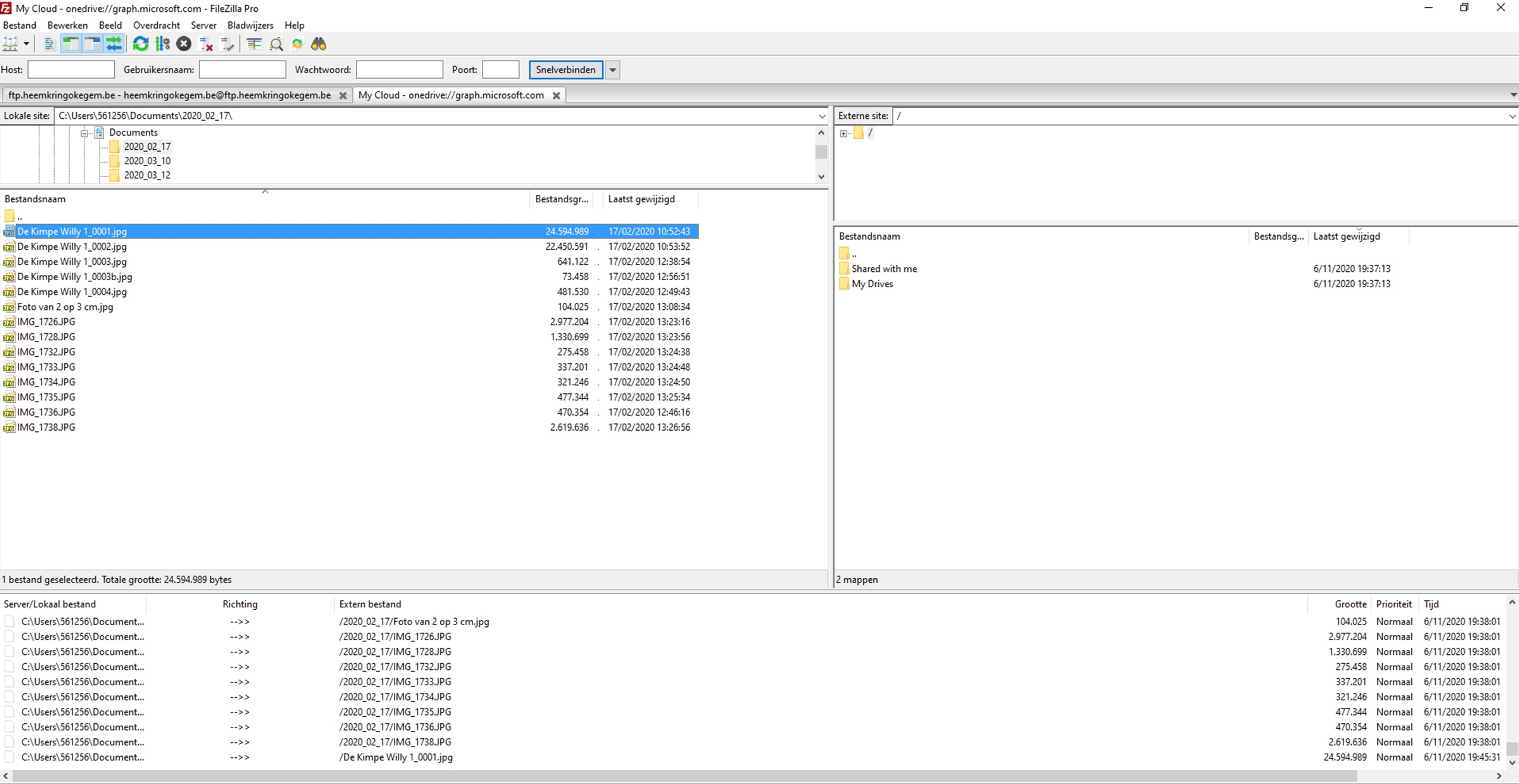The image size is (1519, 784).
Task: Open the Beeld menu
Action: [x=110, y=25]
